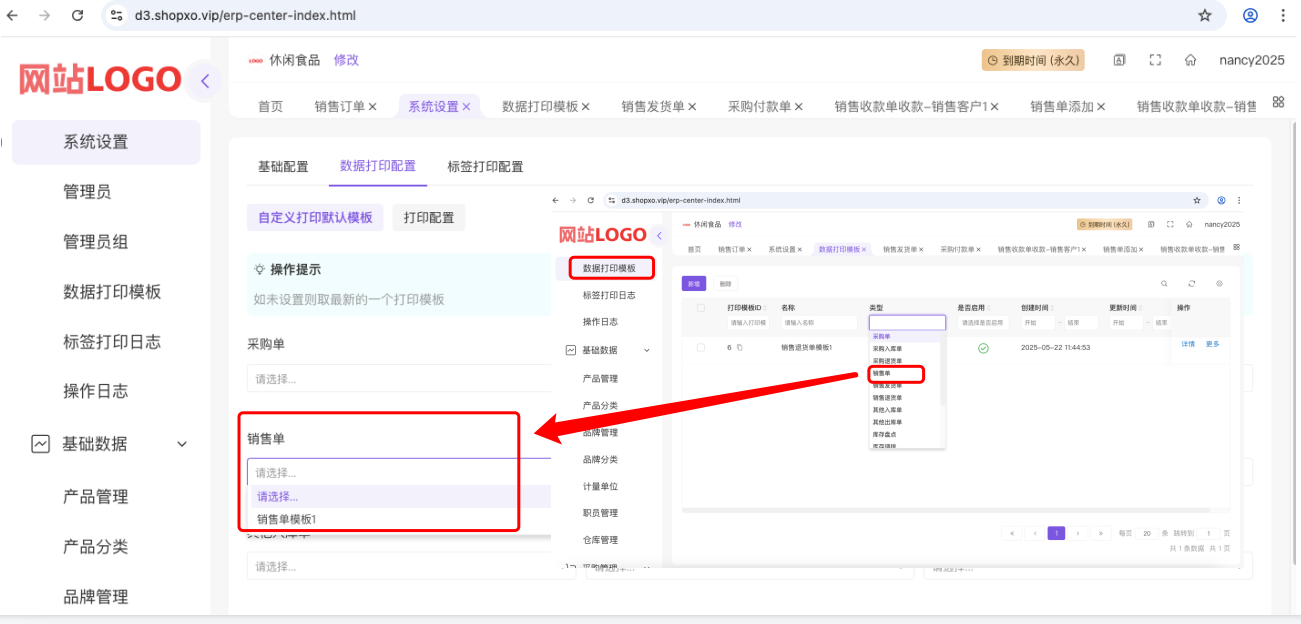Close the 销售订单 tab with its ×
Screen dimensions: 1301x624
point(373,106)
